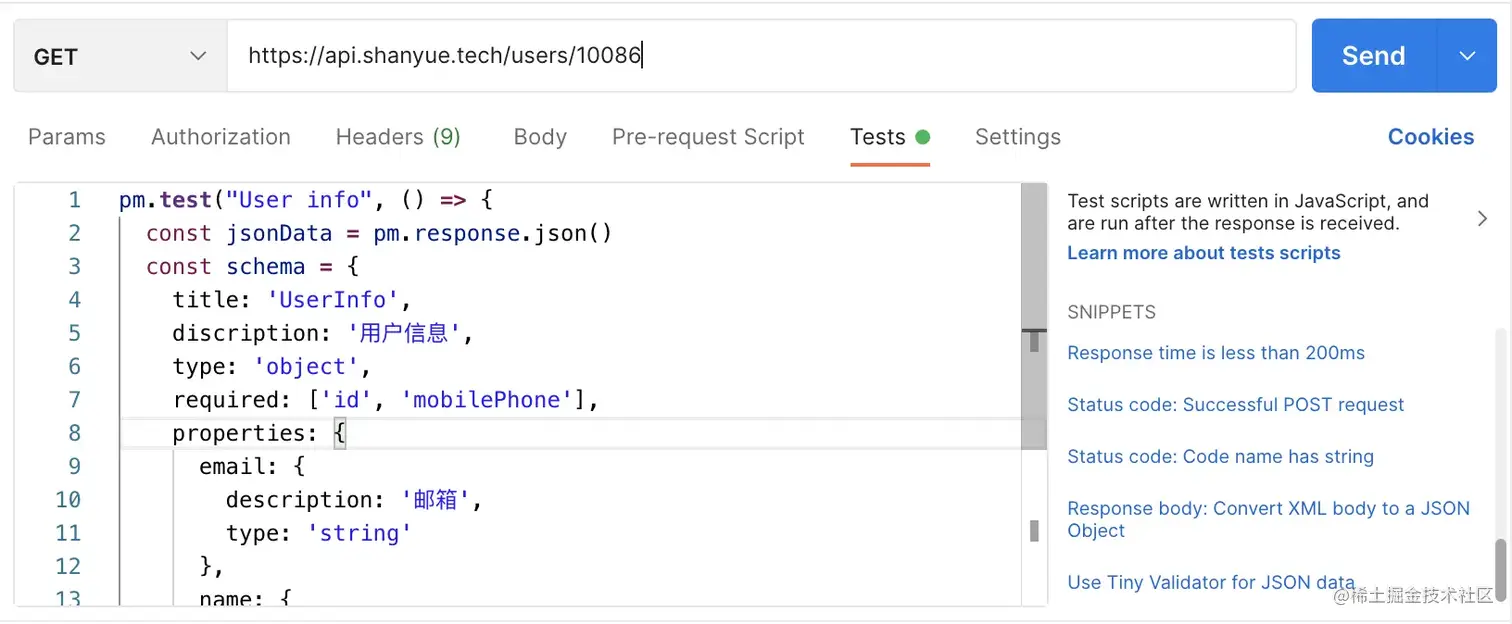Open the Send options dropdown arrow
The image size is (1512, 624).
tap(1467, 56)
